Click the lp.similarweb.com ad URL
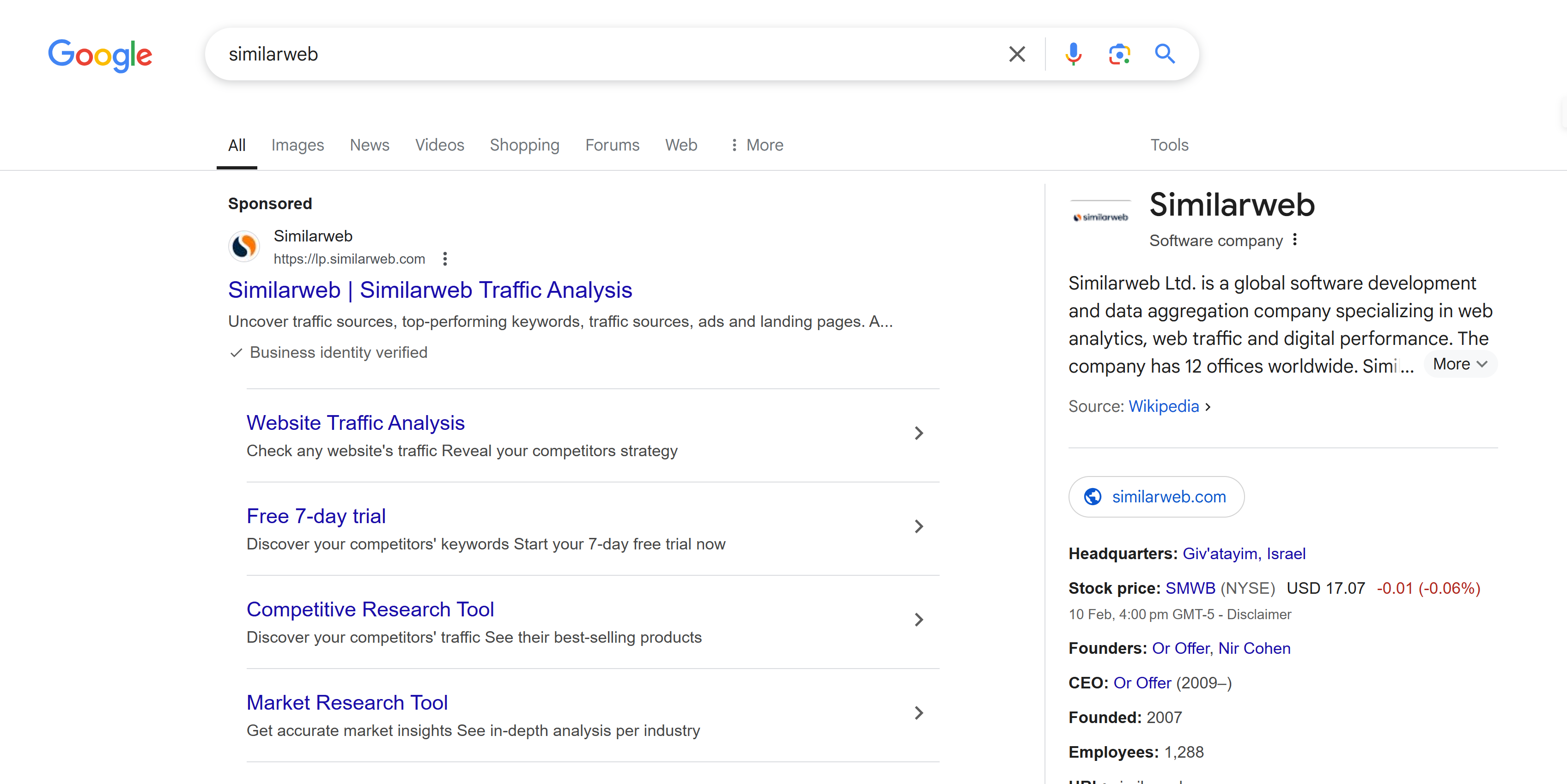The height and width of the screenshot is (784, 1567). coord(349,259)
